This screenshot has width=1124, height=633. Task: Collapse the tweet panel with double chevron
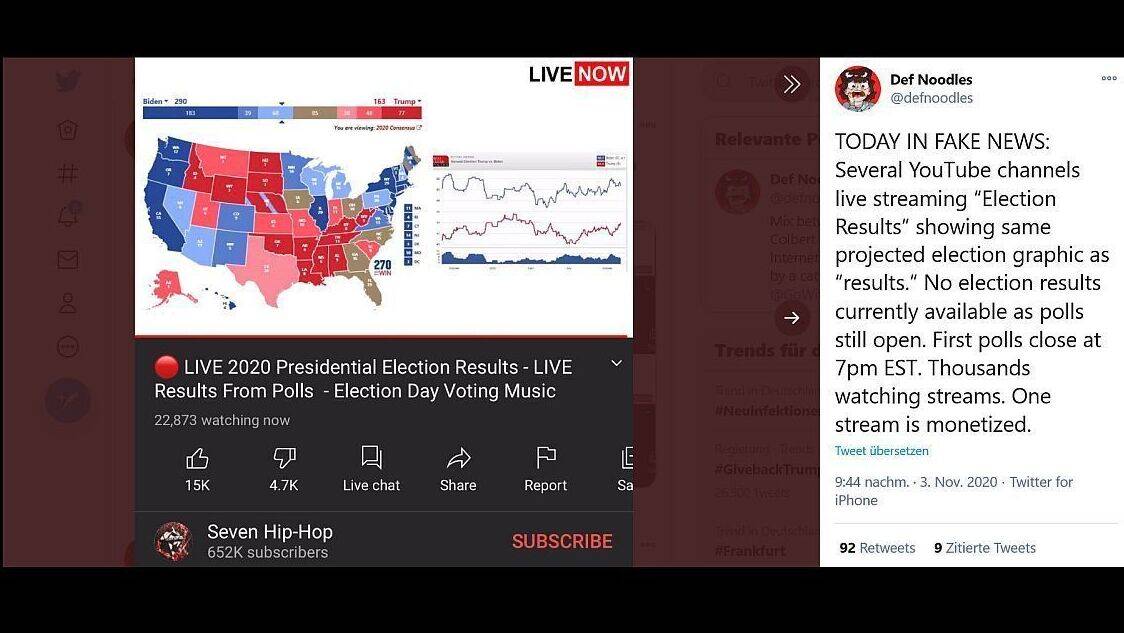(x=792, y=85)
